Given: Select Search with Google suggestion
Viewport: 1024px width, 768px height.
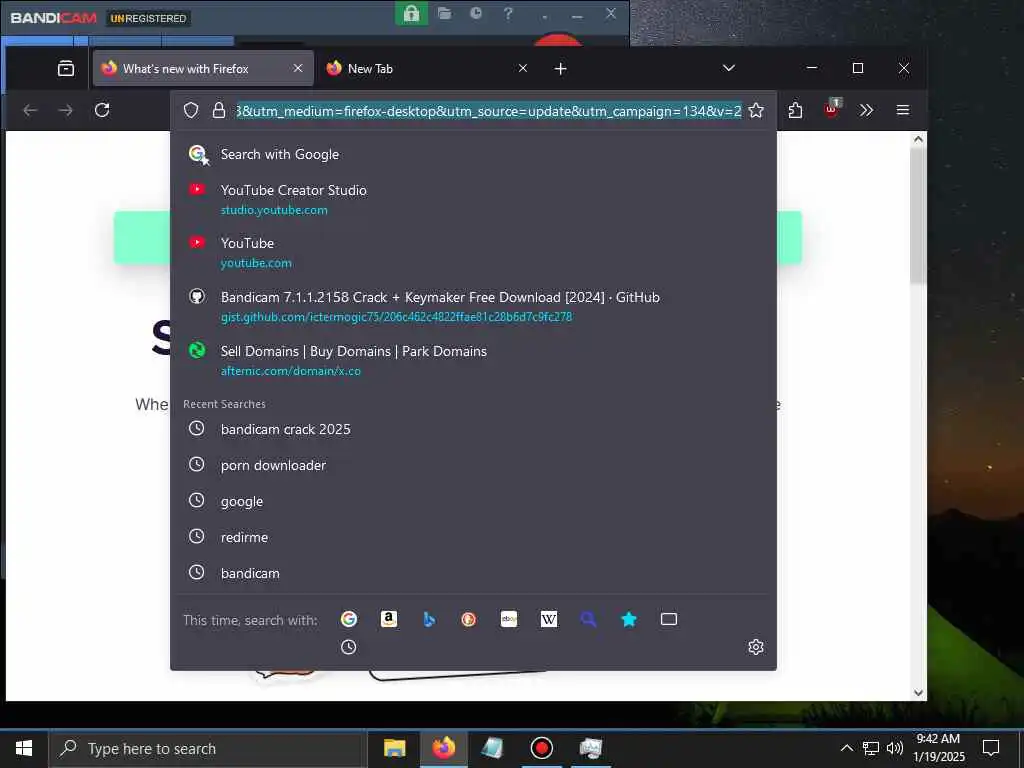Looking at the screenshot, I should pyautogui.click(x=473, y=155).
